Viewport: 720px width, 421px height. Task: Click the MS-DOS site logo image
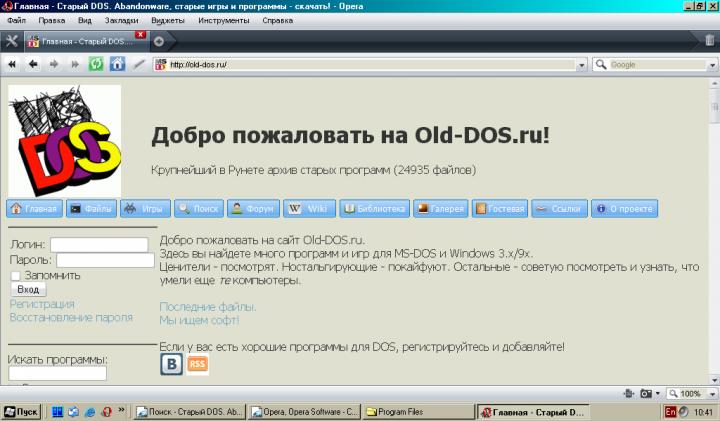[x=65, y=141]
